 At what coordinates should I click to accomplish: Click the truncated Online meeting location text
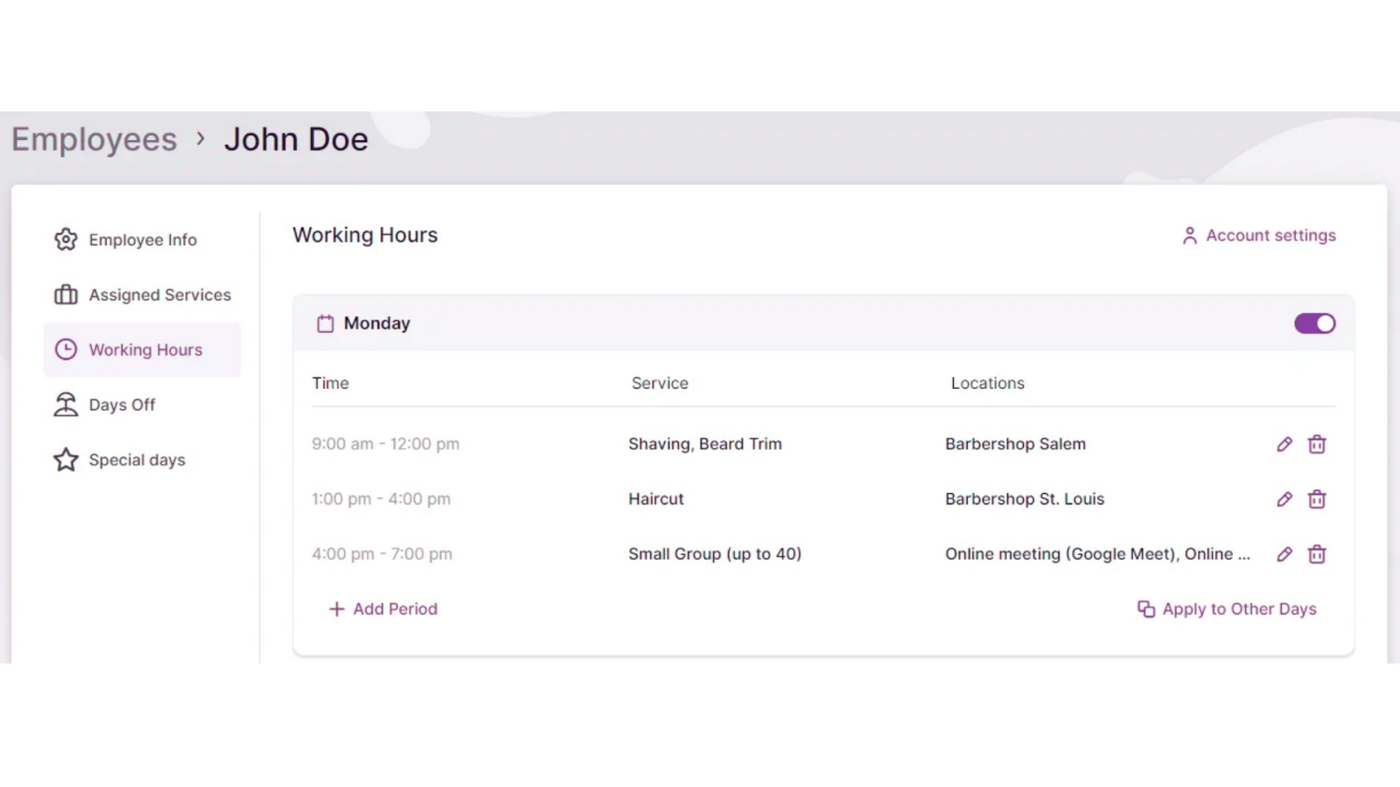tap(1097, 554)
